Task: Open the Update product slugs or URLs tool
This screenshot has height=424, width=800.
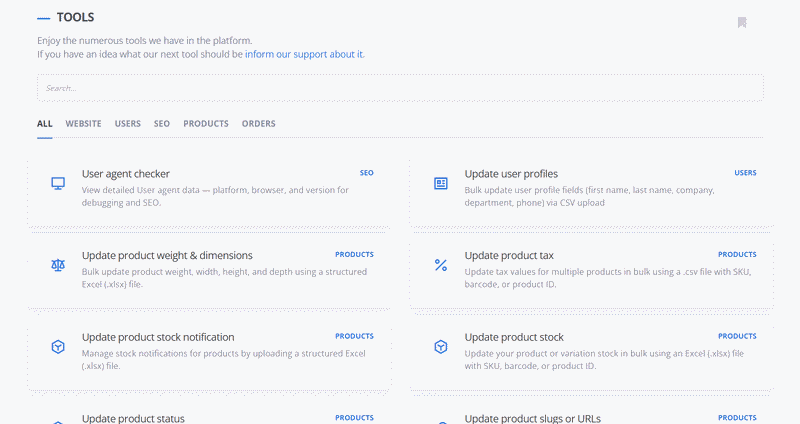Action: coord(532,418)
